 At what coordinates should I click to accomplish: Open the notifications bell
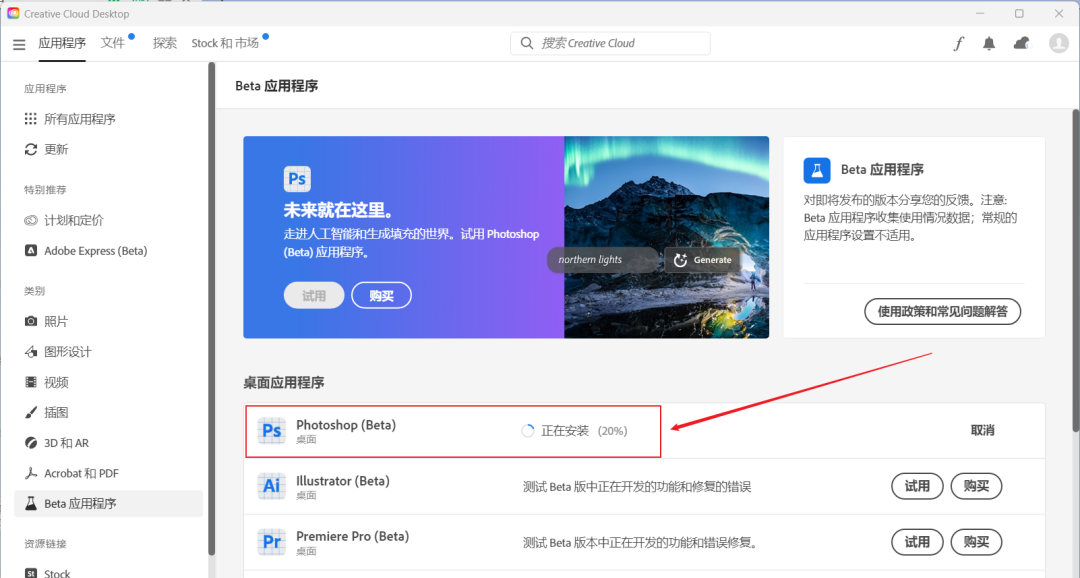pyautogui.click(x=989, y=43)
